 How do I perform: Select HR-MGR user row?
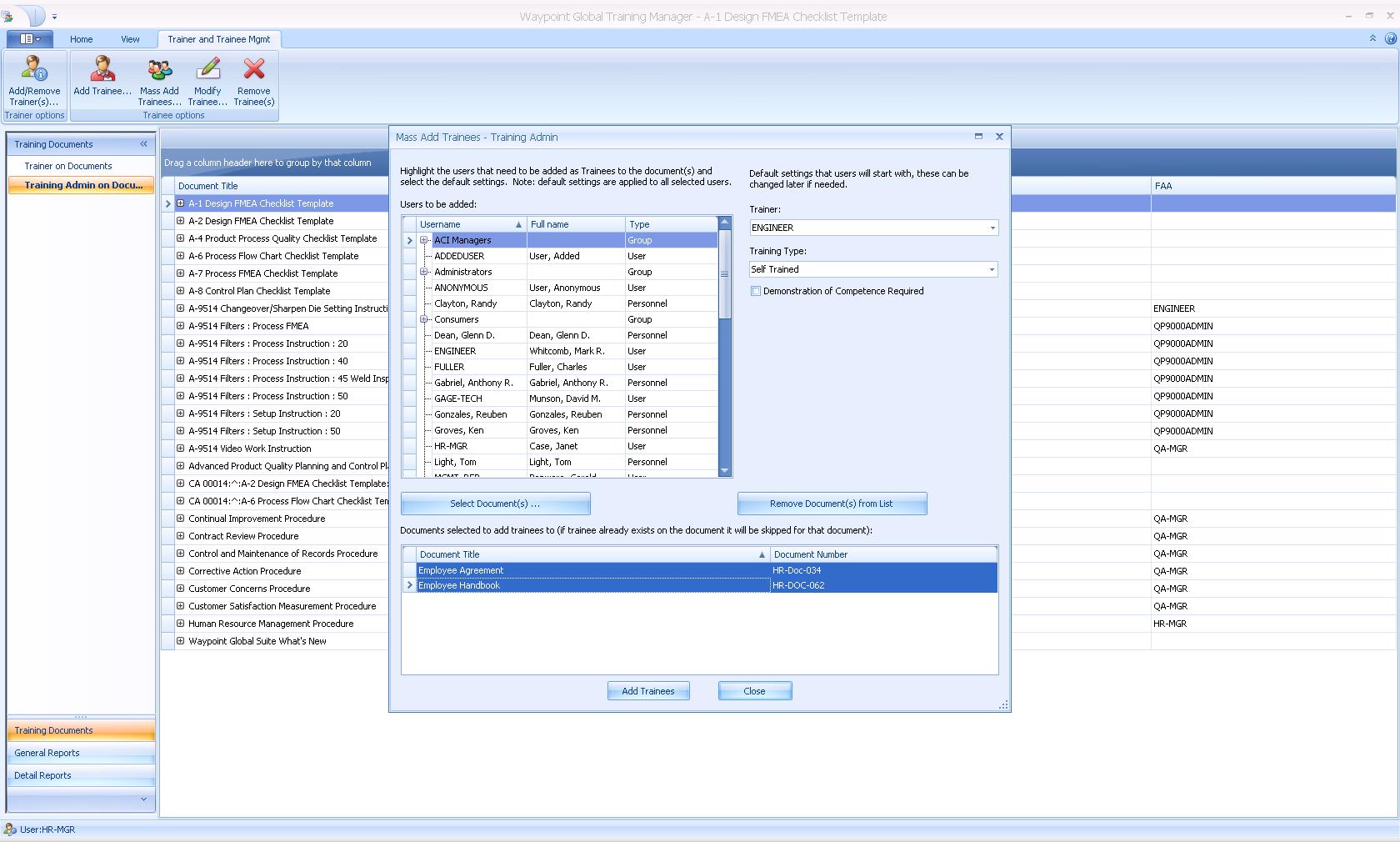559,446
